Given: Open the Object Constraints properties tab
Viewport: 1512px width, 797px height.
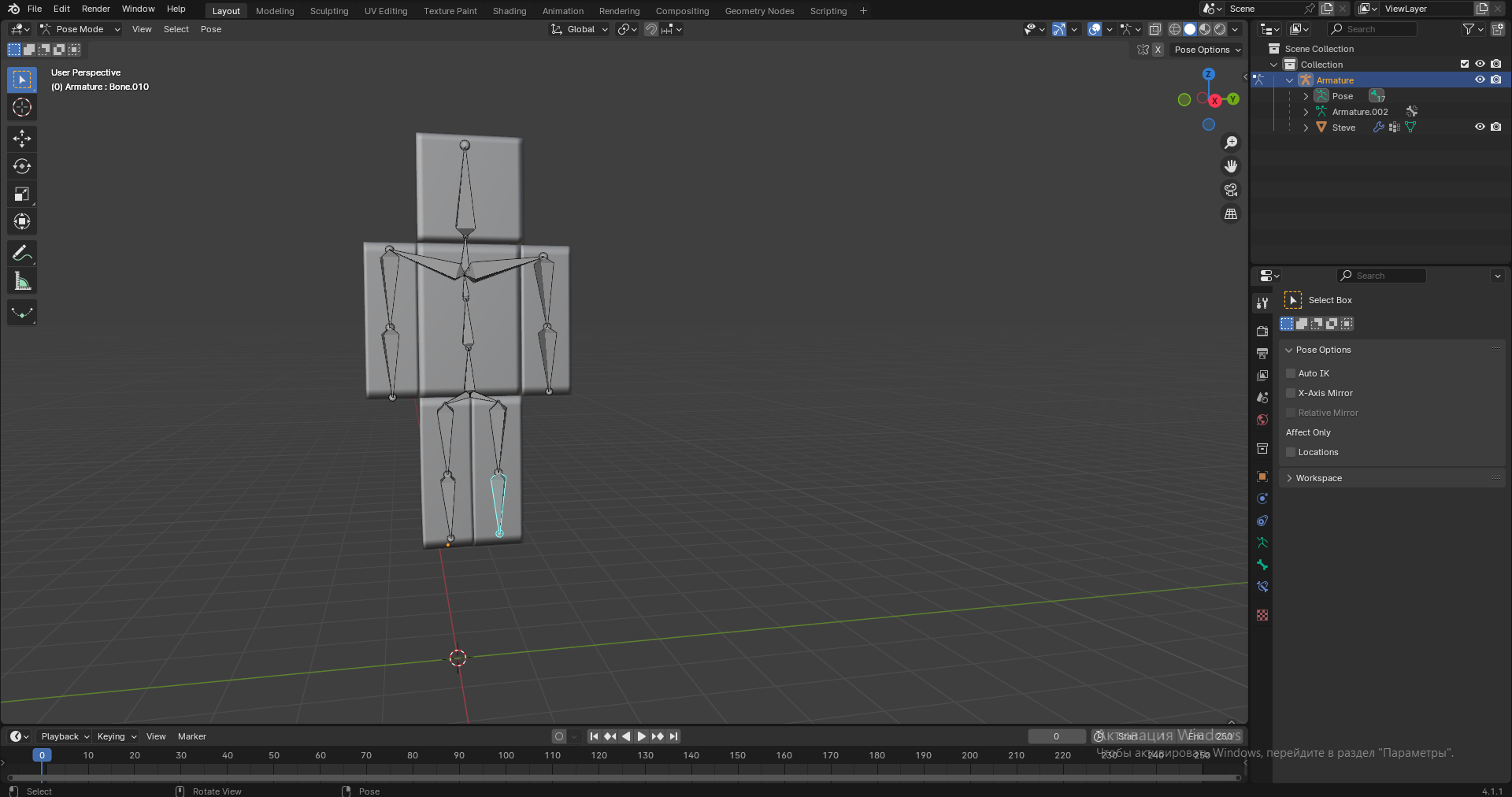Looking at the screenshot, I should [1262, 521].
